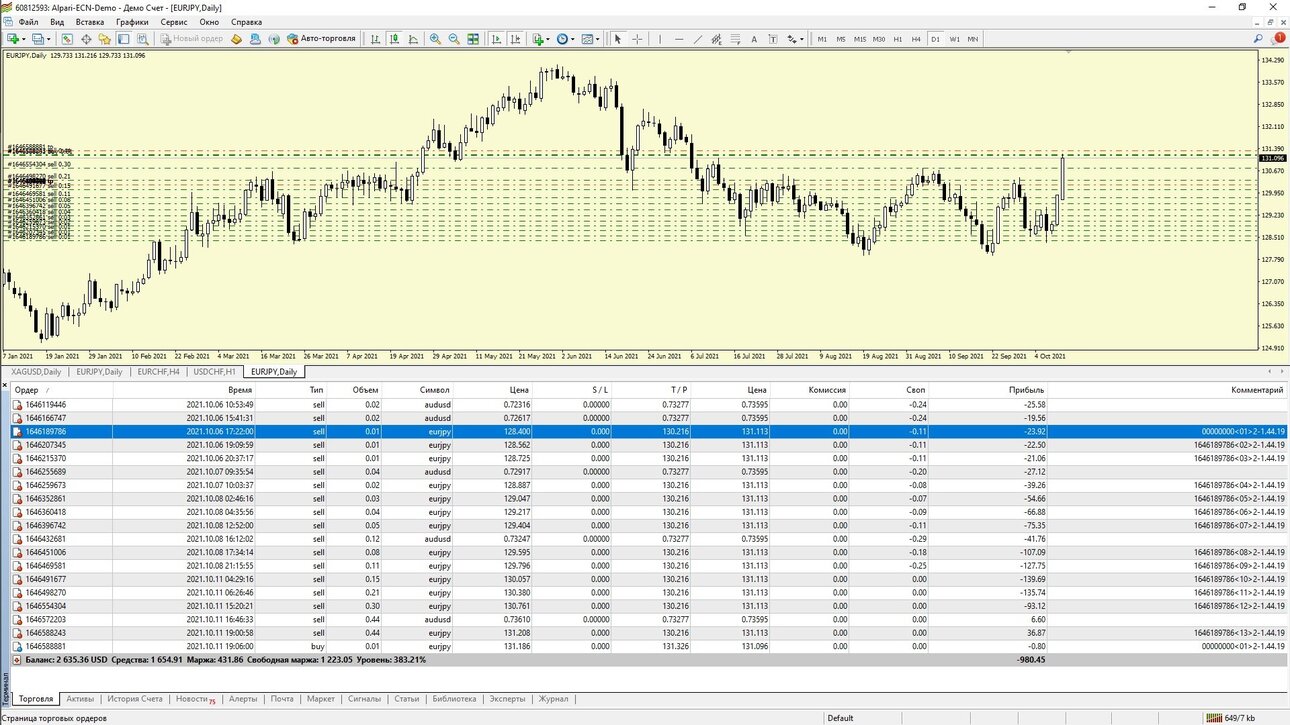The image size is (1290, 725).
Task: Zoom in on the chart
Action: click(435, 39)
